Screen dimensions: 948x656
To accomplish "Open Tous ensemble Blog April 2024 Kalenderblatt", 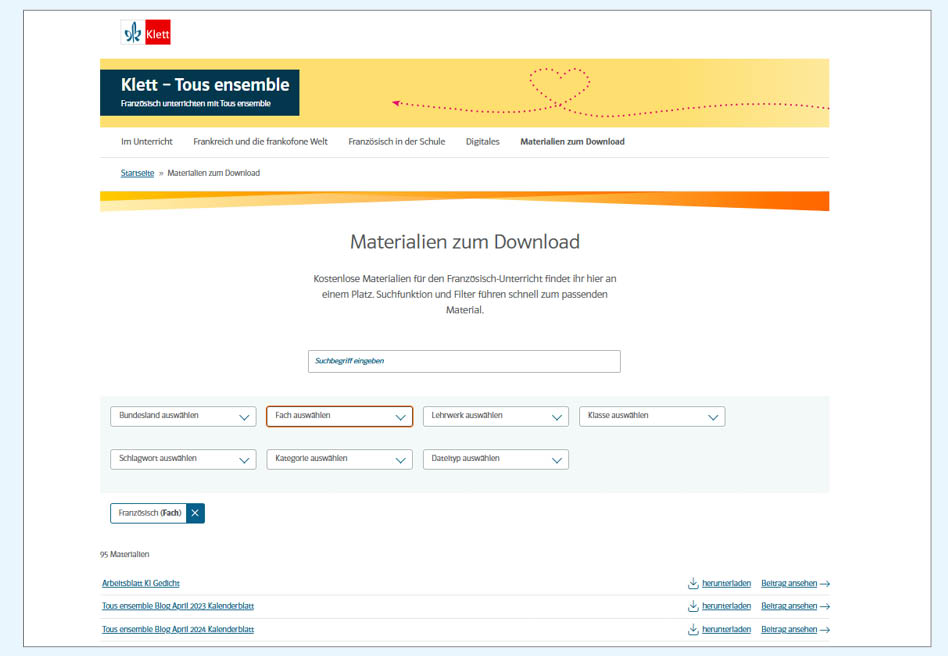I will coord(178,629).
